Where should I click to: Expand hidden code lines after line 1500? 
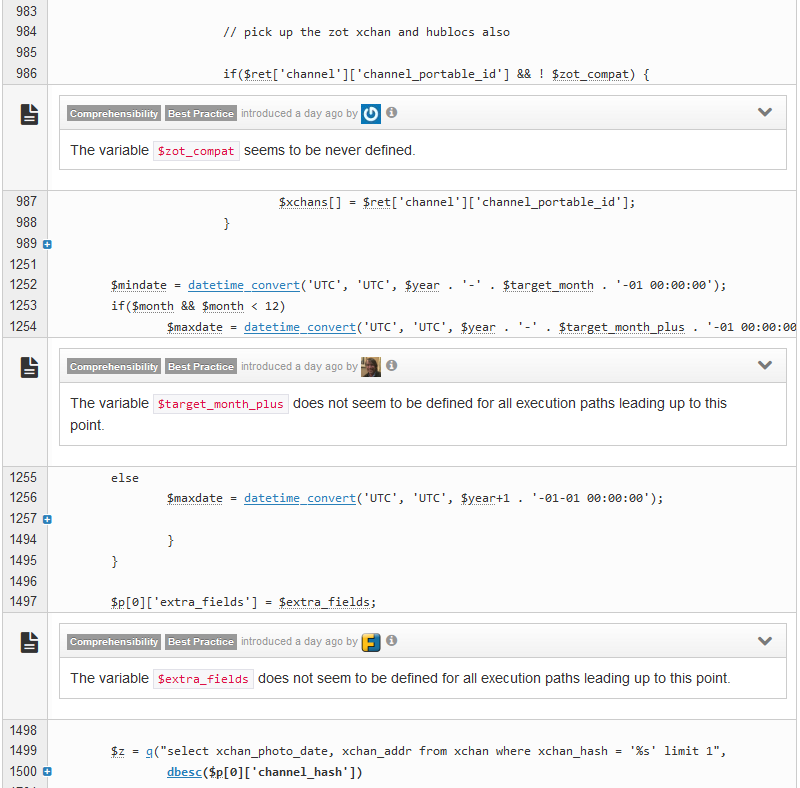(47, 771)
